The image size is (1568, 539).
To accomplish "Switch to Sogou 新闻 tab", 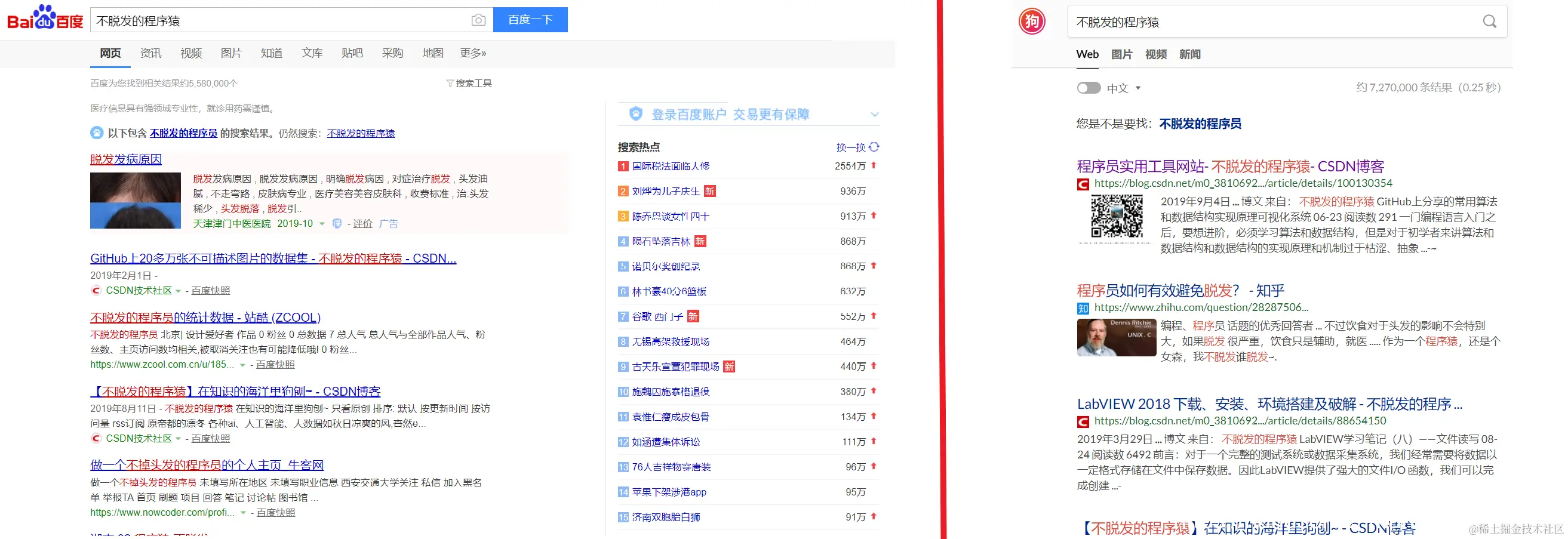I will pos(1189,54).
